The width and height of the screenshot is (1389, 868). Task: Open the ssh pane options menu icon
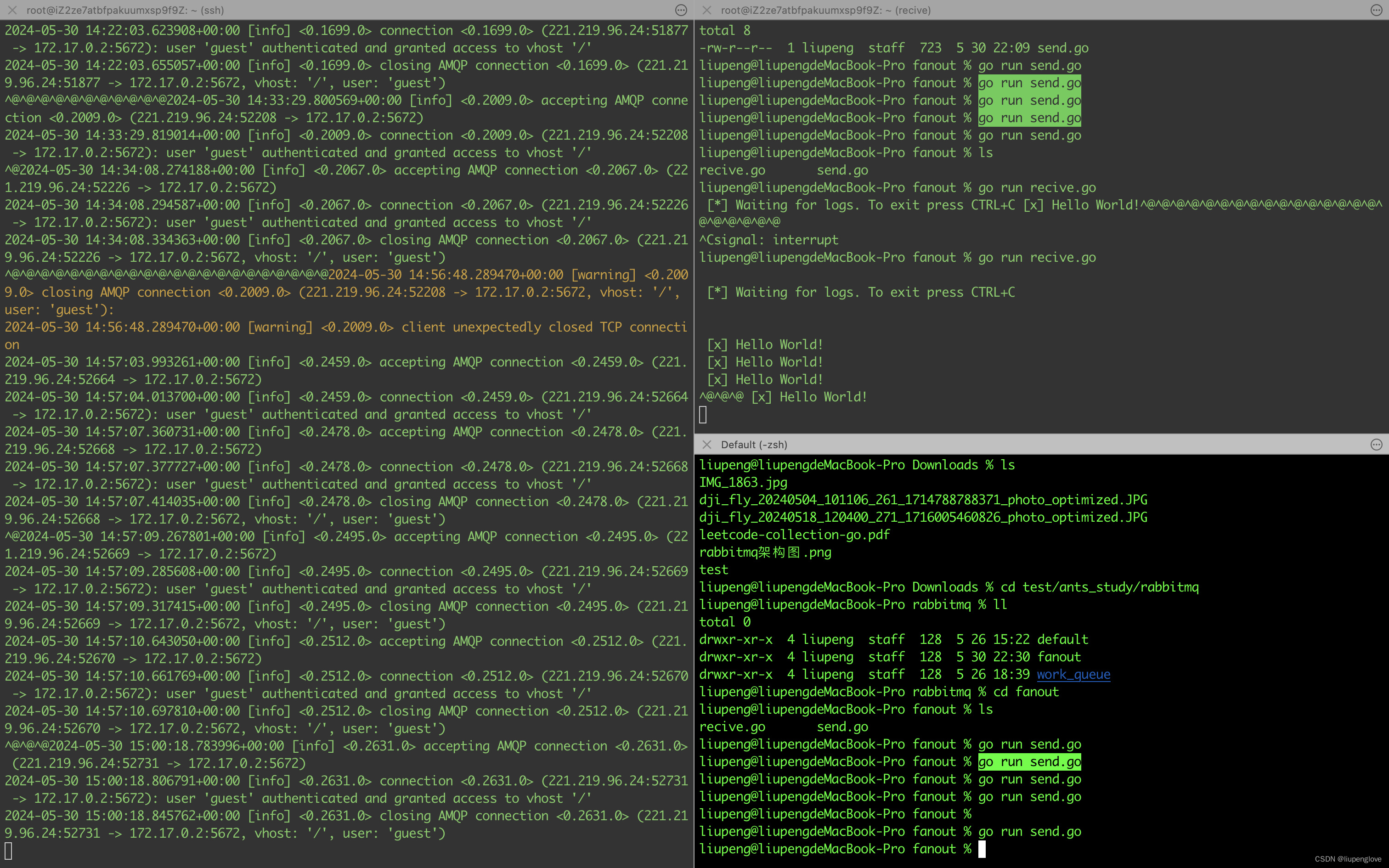tap(681, 10)
